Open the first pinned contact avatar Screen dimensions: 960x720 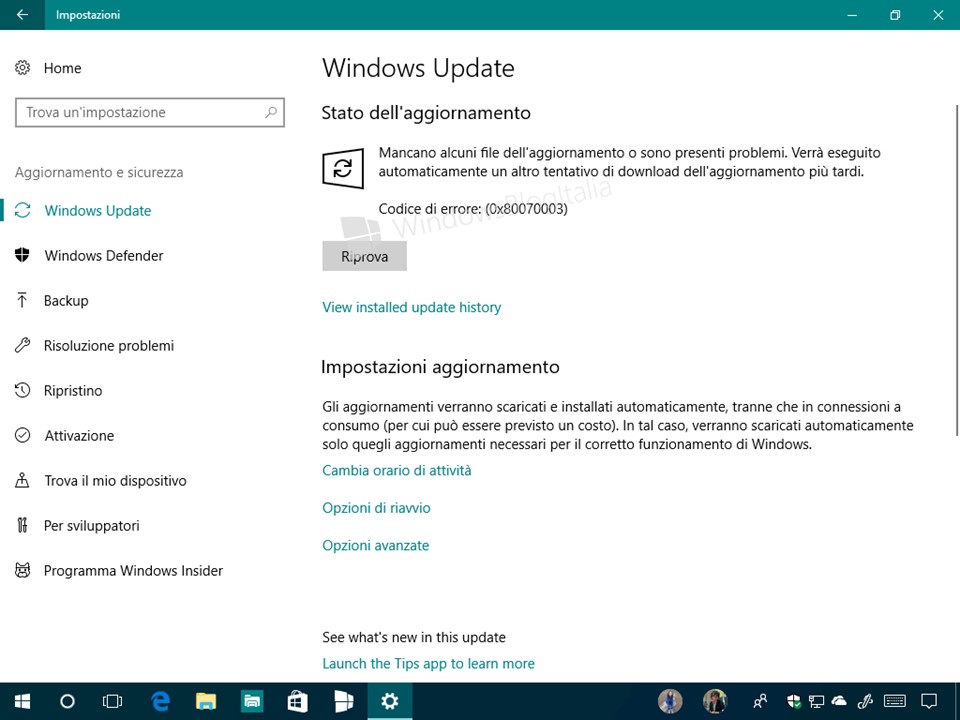670,701
